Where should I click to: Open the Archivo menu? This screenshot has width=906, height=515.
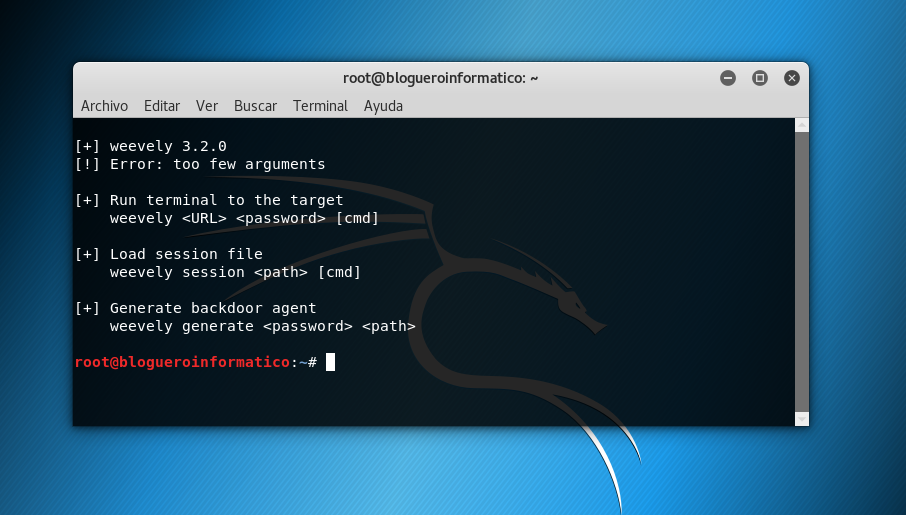pos(104,106)
